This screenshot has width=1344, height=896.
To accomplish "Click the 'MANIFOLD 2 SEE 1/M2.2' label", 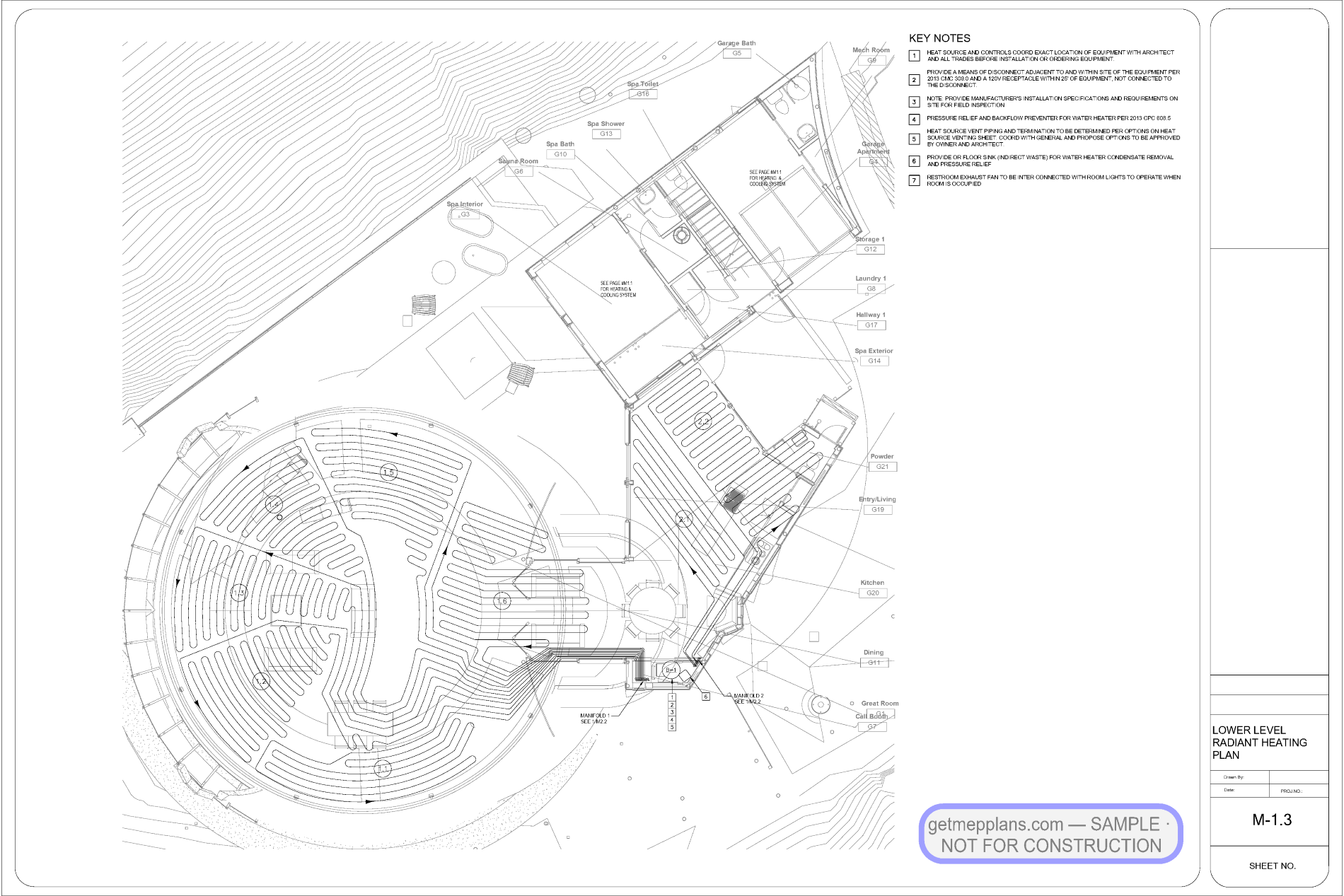I will click(748, 699).
